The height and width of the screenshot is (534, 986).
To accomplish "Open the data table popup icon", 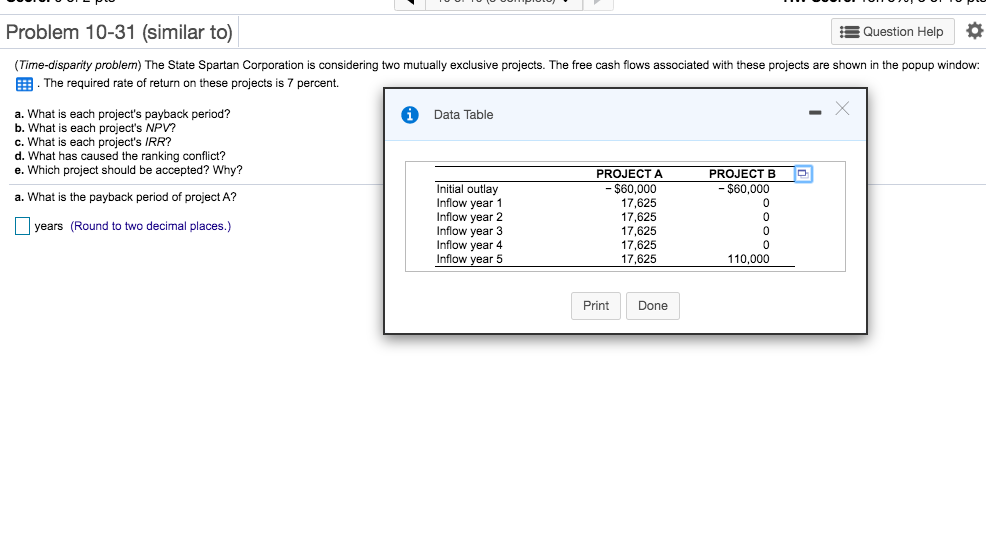I will coord(24,84).
